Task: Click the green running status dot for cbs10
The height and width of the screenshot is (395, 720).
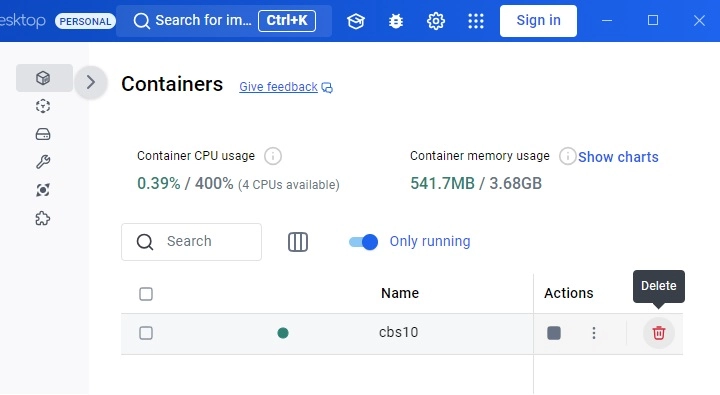Action: coord(283,333)
